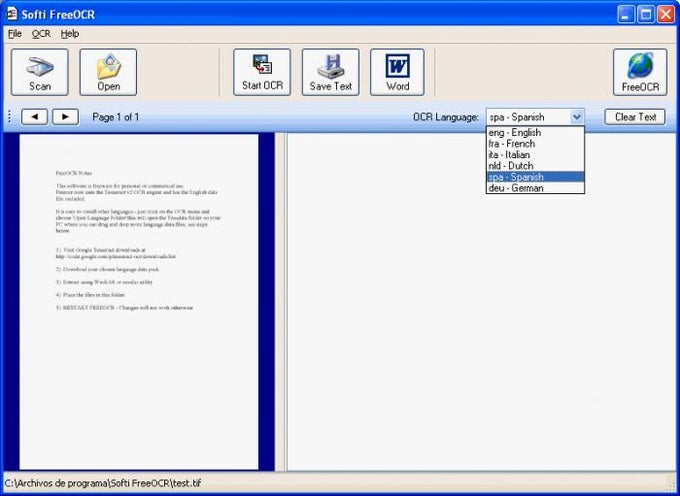Start OCR on the loaded page
Screen dimensions: 680x496
point(262,72)
